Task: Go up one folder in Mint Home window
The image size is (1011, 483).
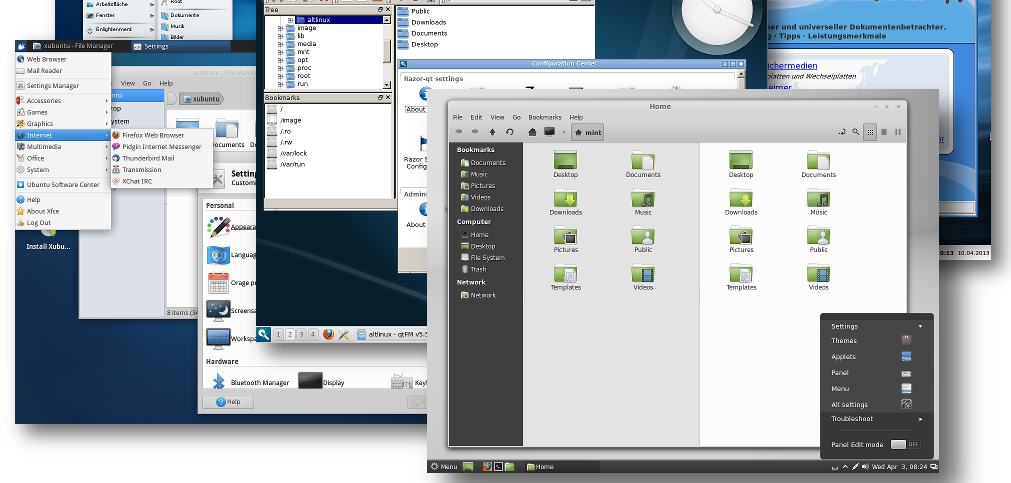Action: [x=493, y=132]
